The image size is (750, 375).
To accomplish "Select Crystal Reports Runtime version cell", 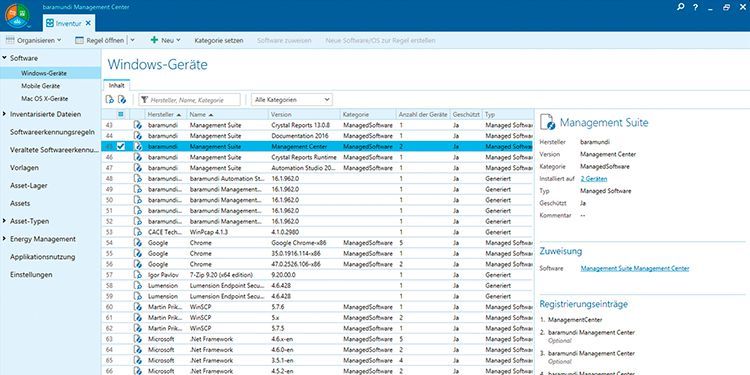I will 304,157.
